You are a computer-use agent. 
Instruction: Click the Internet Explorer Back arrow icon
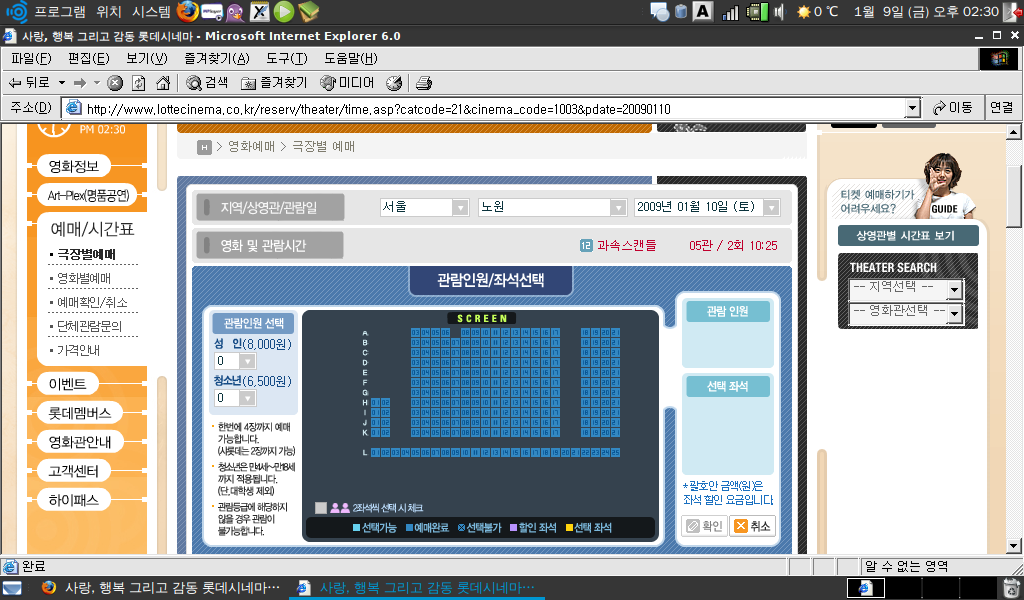tap(14, 83)
